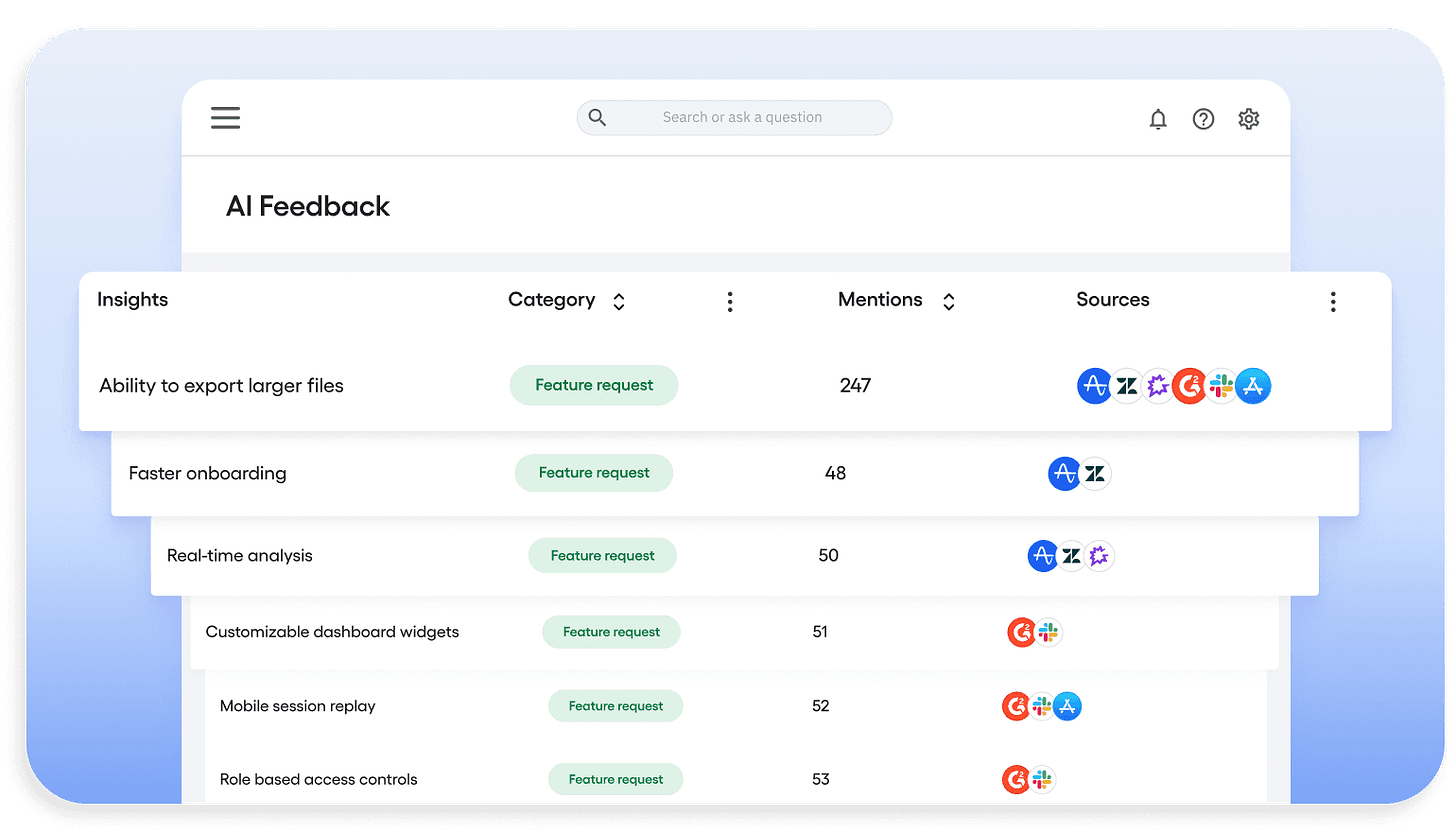
Task: Open the hamburger navigation menu
Action: [x=225, y=117]
